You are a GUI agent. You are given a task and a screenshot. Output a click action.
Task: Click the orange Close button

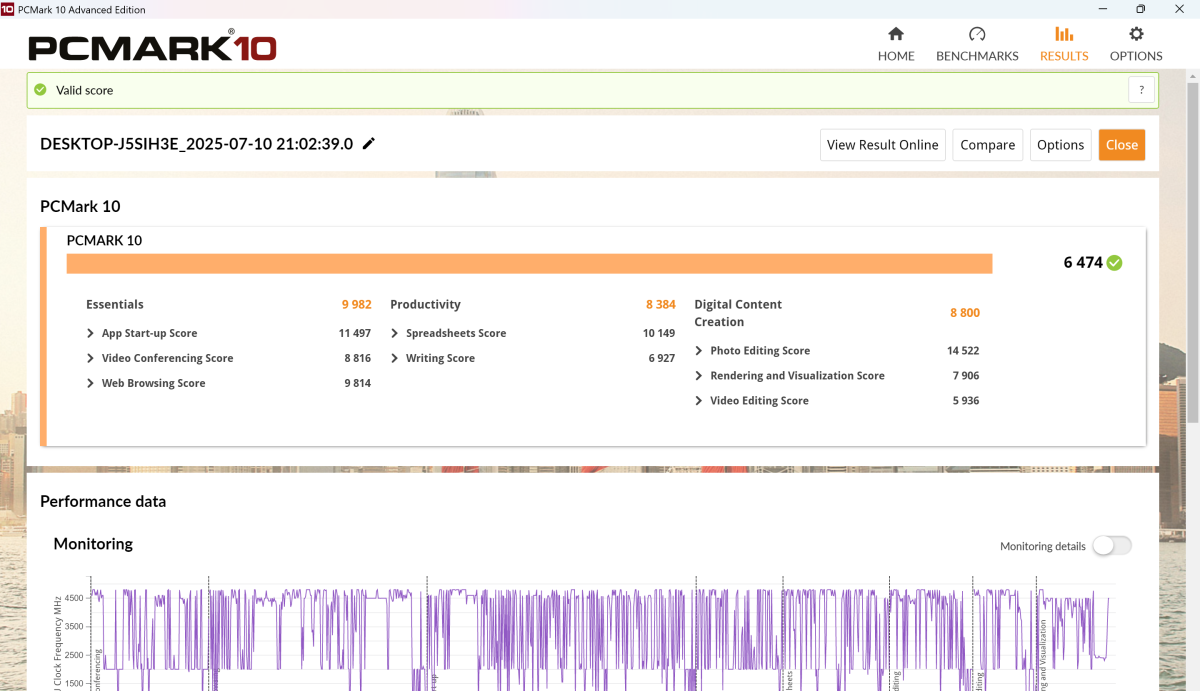[x=1122, y=145]
